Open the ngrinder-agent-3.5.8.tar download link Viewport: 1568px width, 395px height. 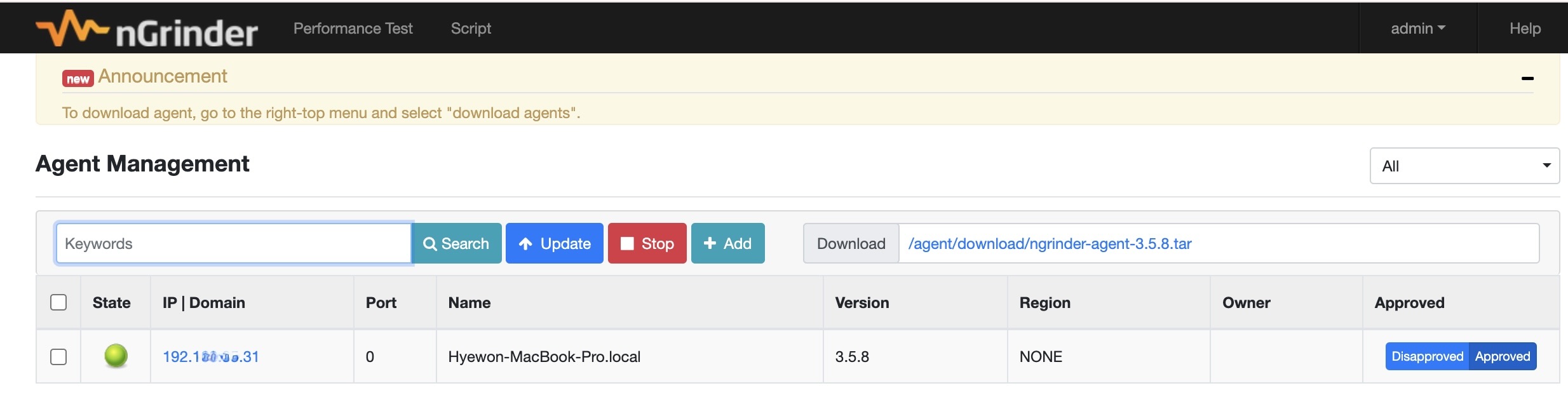tap(1050, 244)
